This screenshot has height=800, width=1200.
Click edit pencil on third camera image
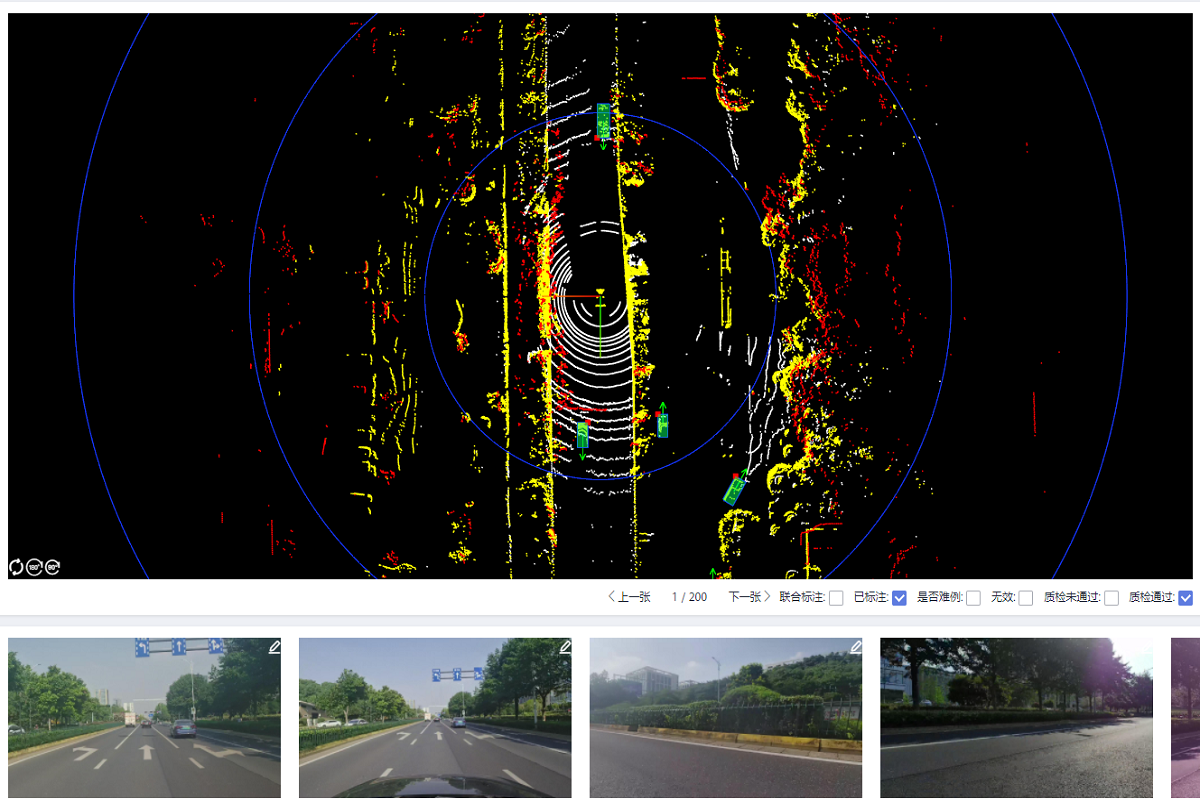tap(855, 647)
